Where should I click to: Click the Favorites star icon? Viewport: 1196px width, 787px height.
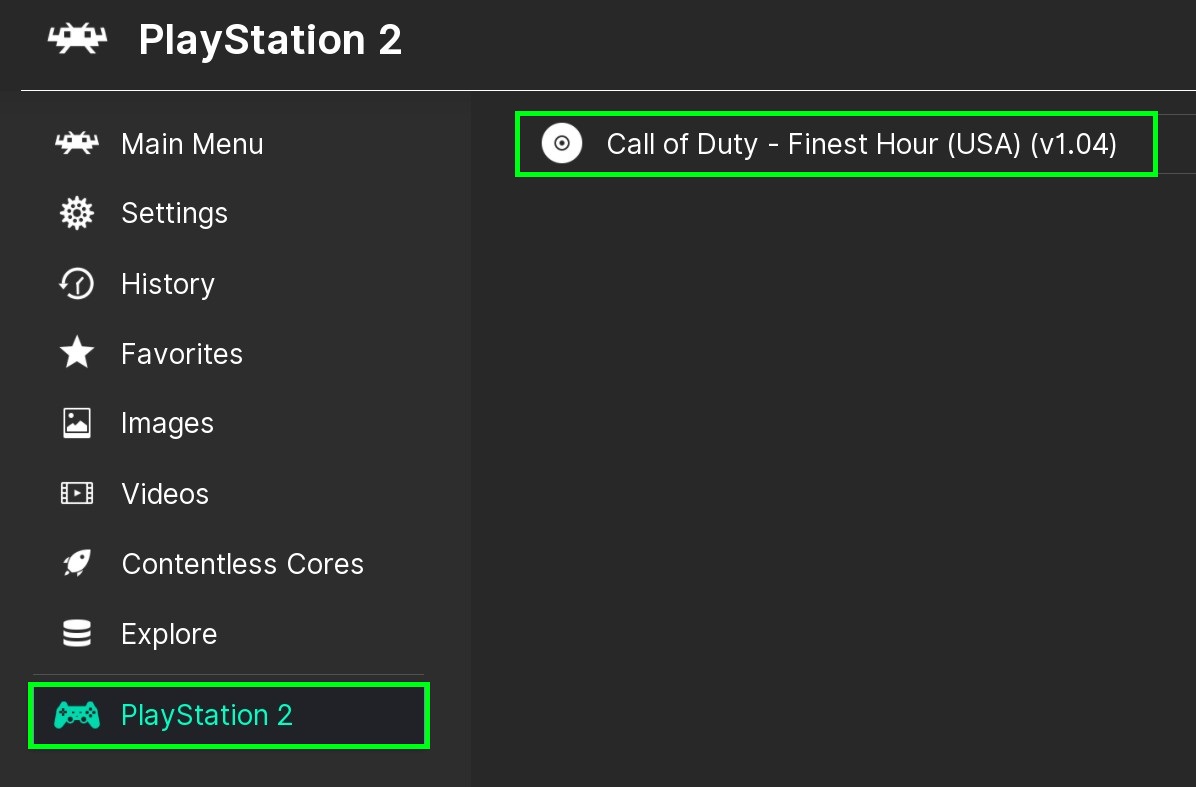(x=77, y=353)
